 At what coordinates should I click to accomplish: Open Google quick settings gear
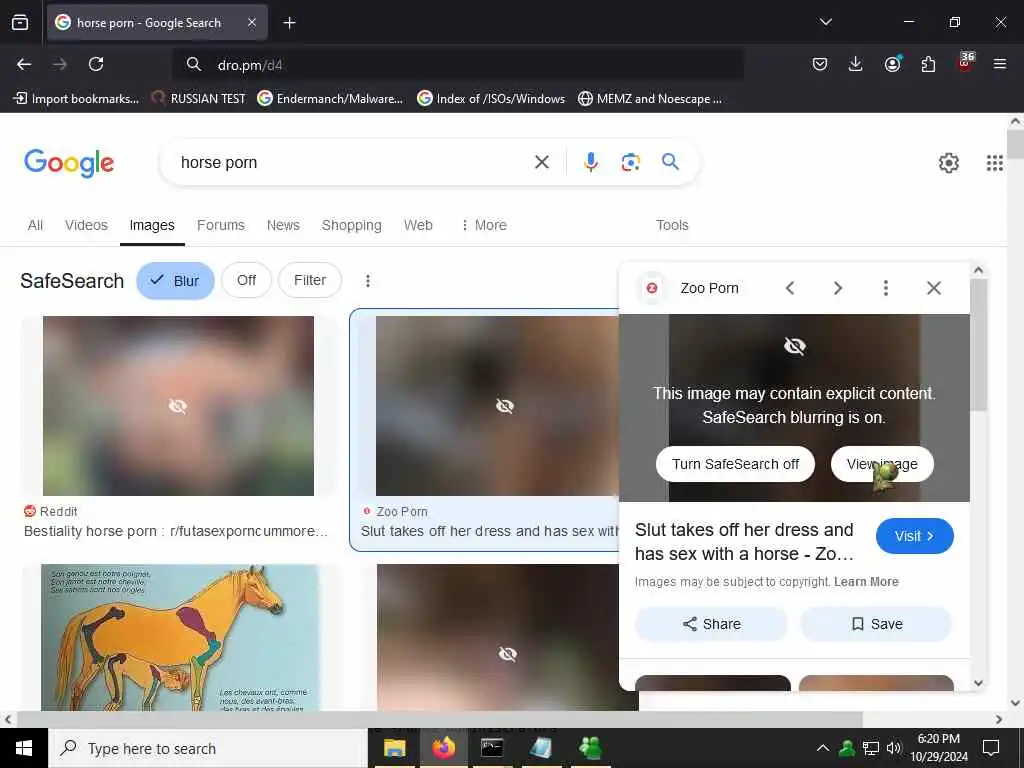point(949,163)
